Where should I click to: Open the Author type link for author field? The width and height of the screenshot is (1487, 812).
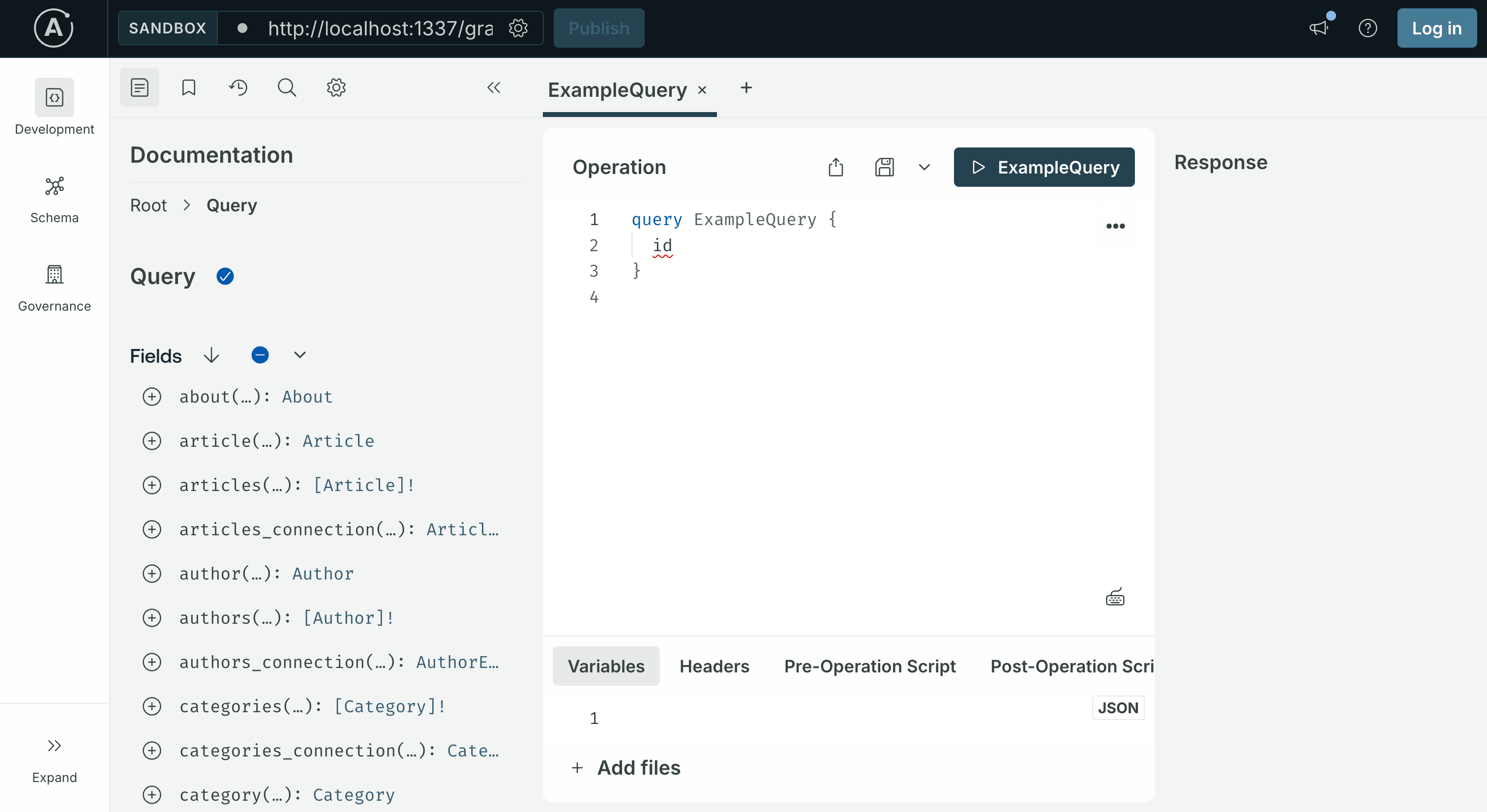tap(323, 574)
